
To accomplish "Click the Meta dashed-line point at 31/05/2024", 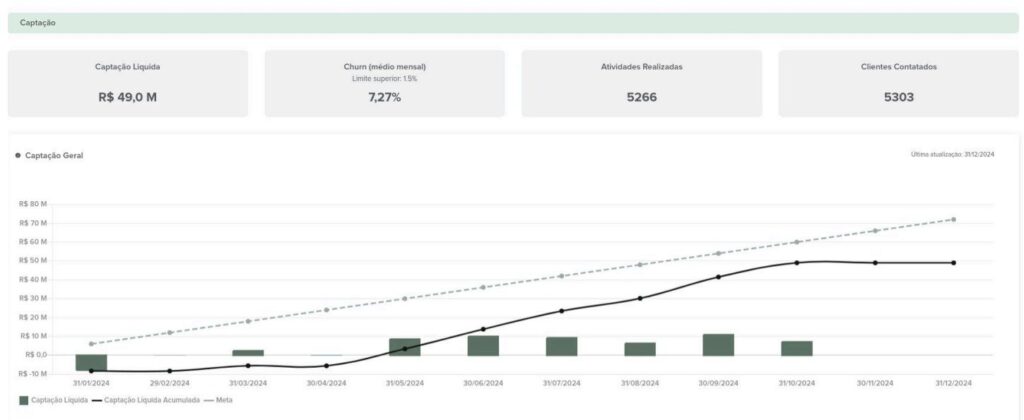I will point(405,299).
